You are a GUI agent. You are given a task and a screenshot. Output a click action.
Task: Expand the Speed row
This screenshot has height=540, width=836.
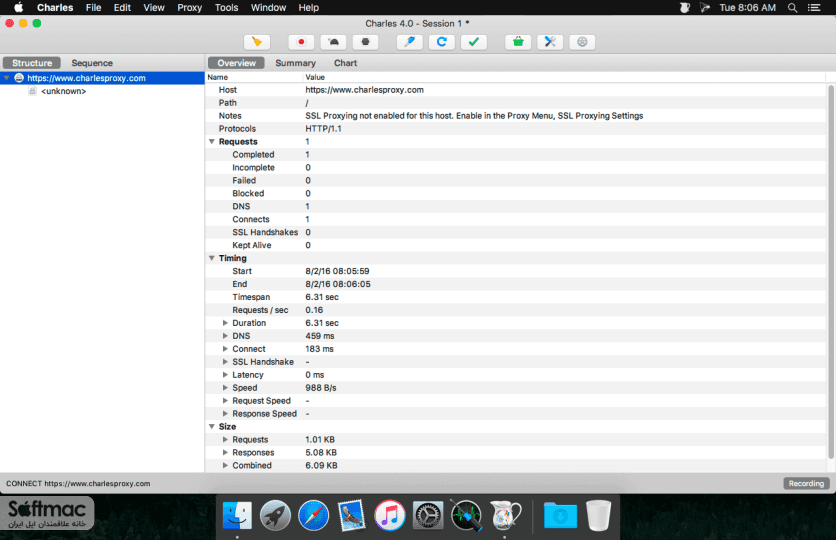pyautogui.click(x=225, y=388)
